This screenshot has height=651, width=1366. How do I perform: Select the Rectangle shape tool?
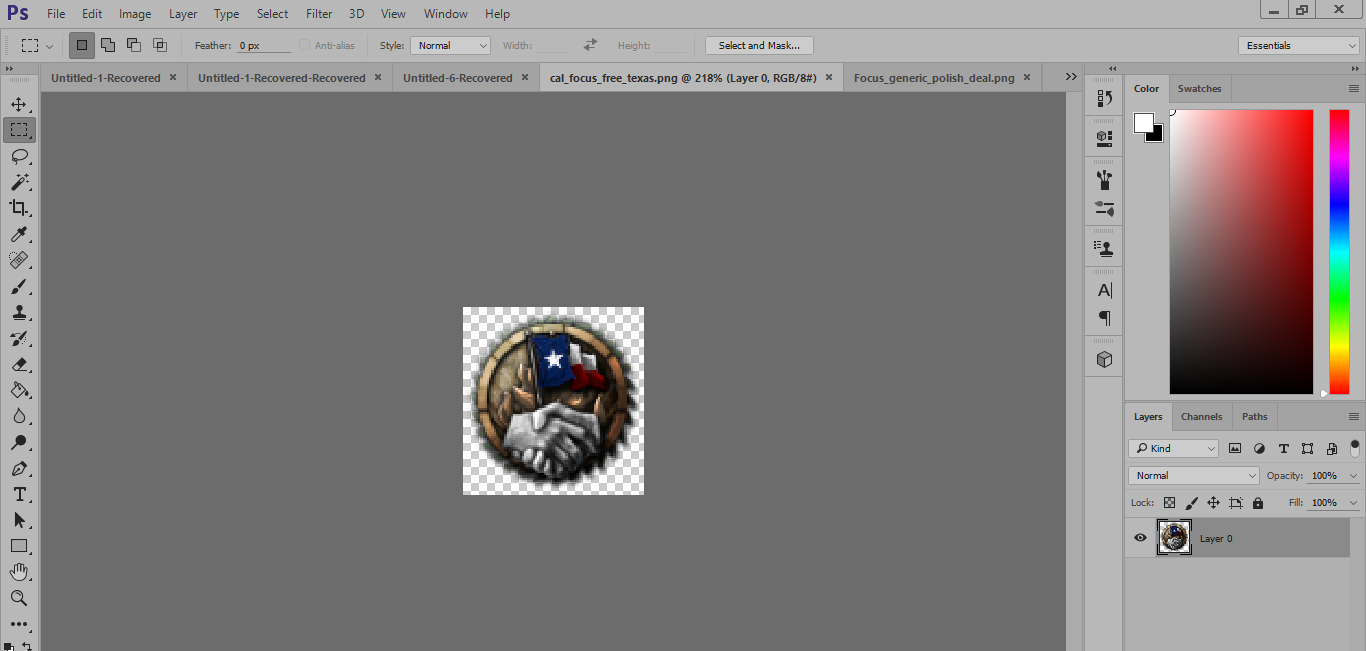19,546
